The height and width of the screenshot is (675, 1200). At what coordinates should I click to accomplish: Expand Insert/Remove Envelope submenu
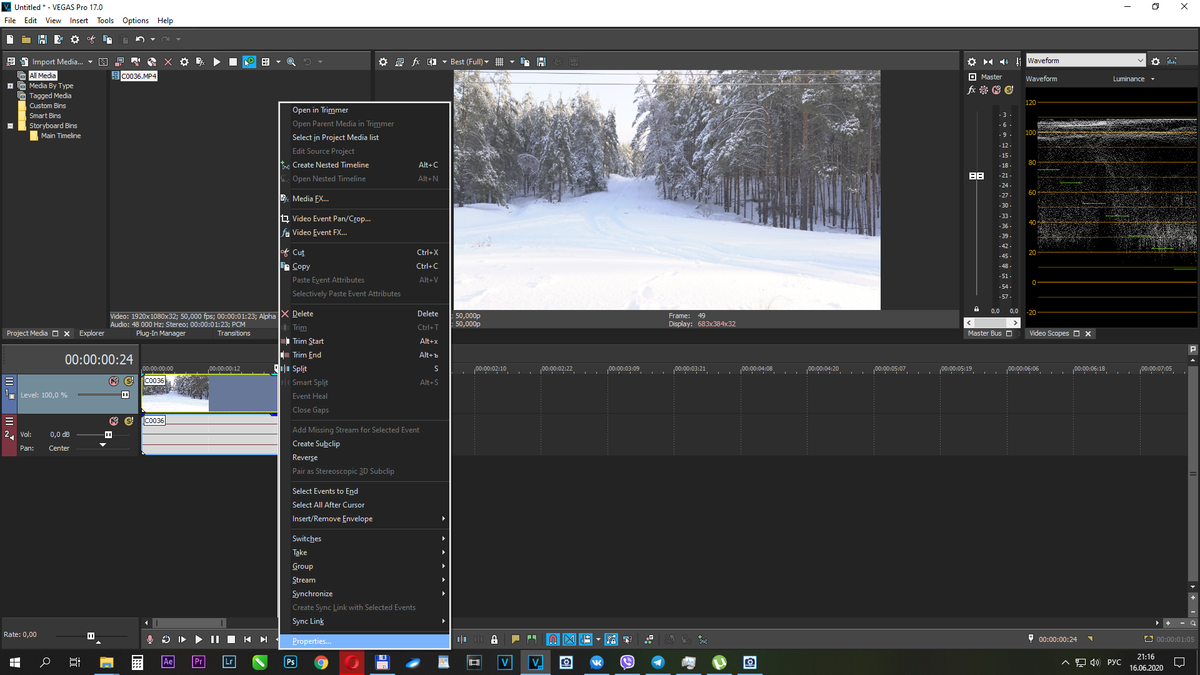tap(364, 519)
